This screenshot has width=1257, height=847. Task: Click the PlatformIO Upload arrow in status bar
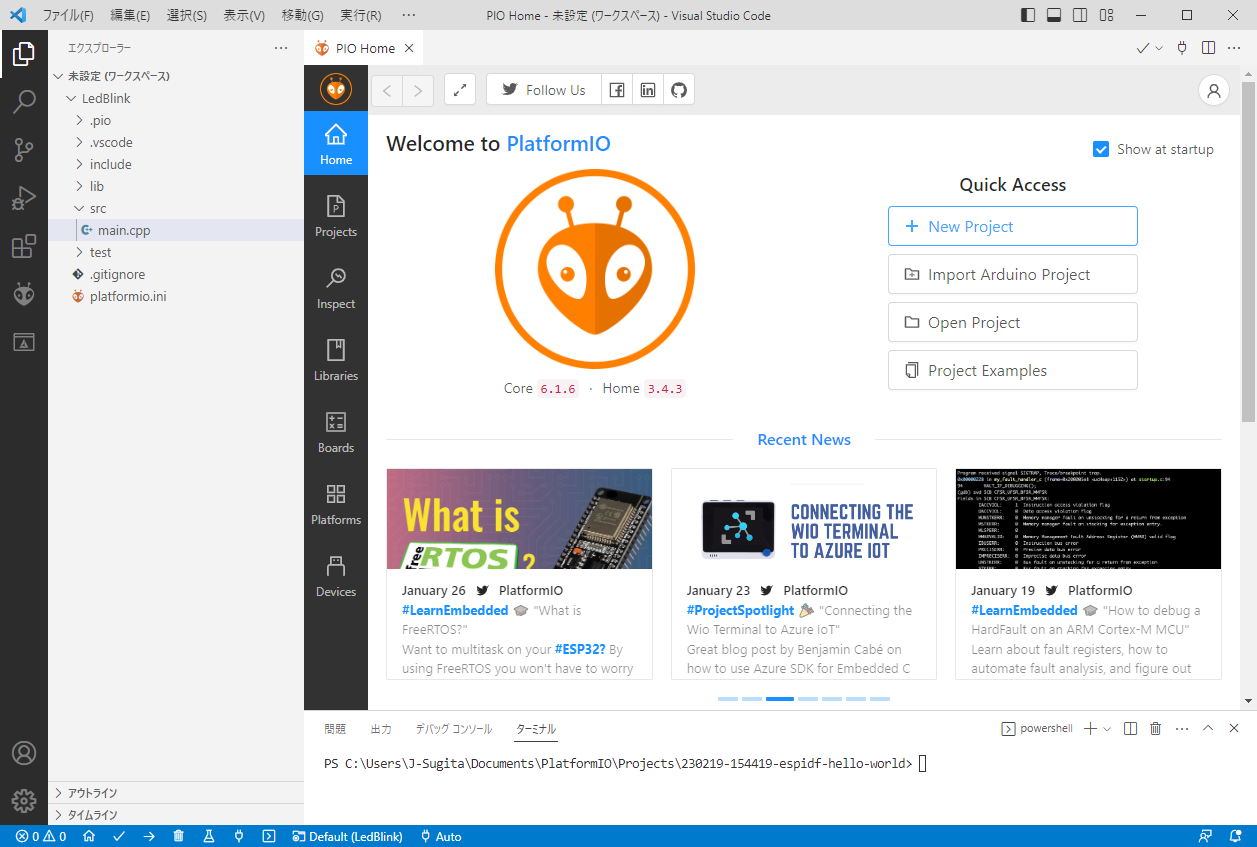pos(149,836)
